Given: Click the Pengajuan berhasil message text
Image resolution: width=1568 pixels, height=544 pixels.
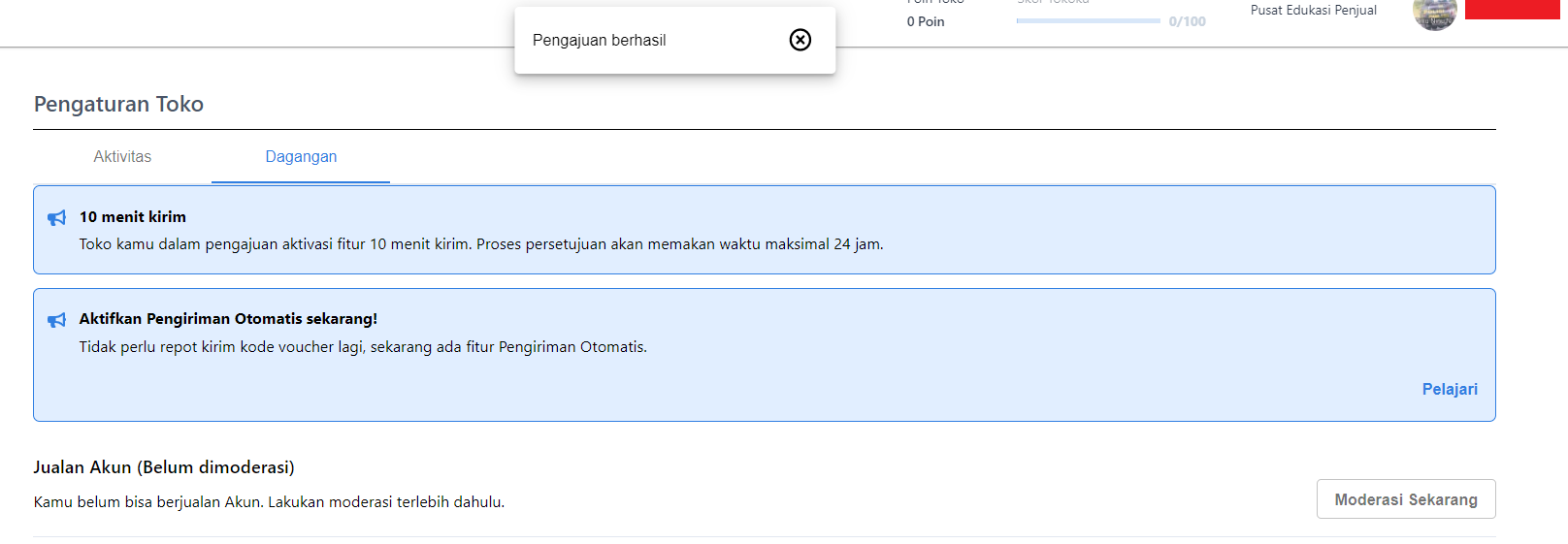Looking at the screenshot, I should click(599, 41).
